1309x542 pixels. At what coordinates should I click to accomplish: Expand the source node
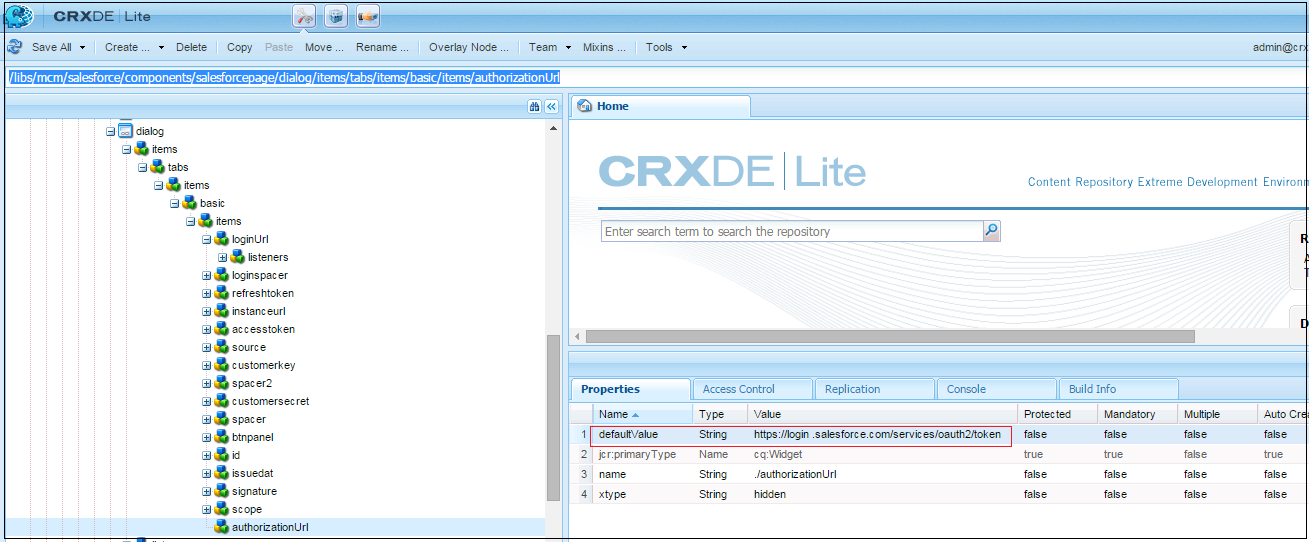tap(206, 347)
